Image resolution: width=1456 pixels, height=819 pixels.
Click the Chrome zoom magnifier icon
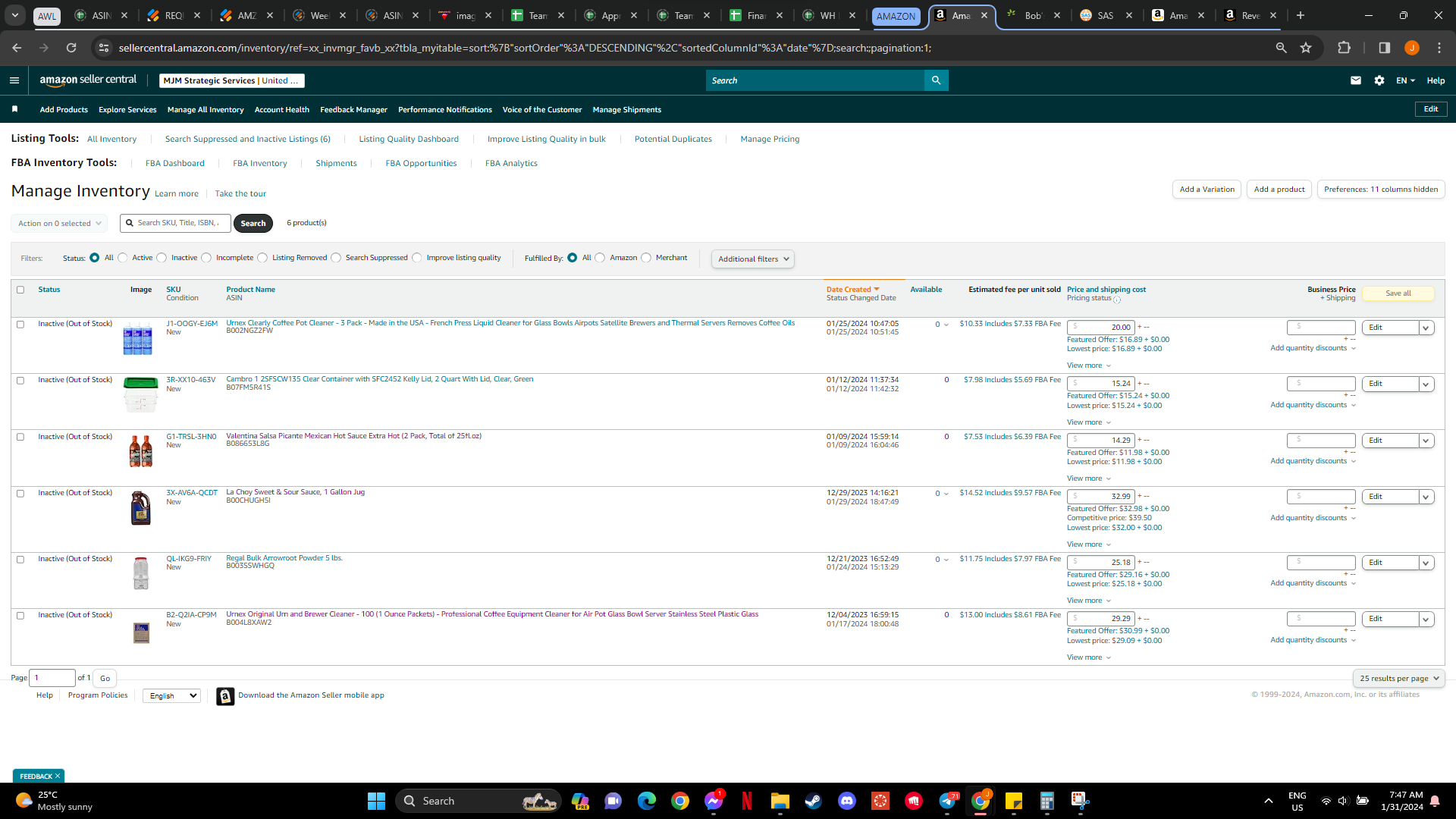(1281, 48)
